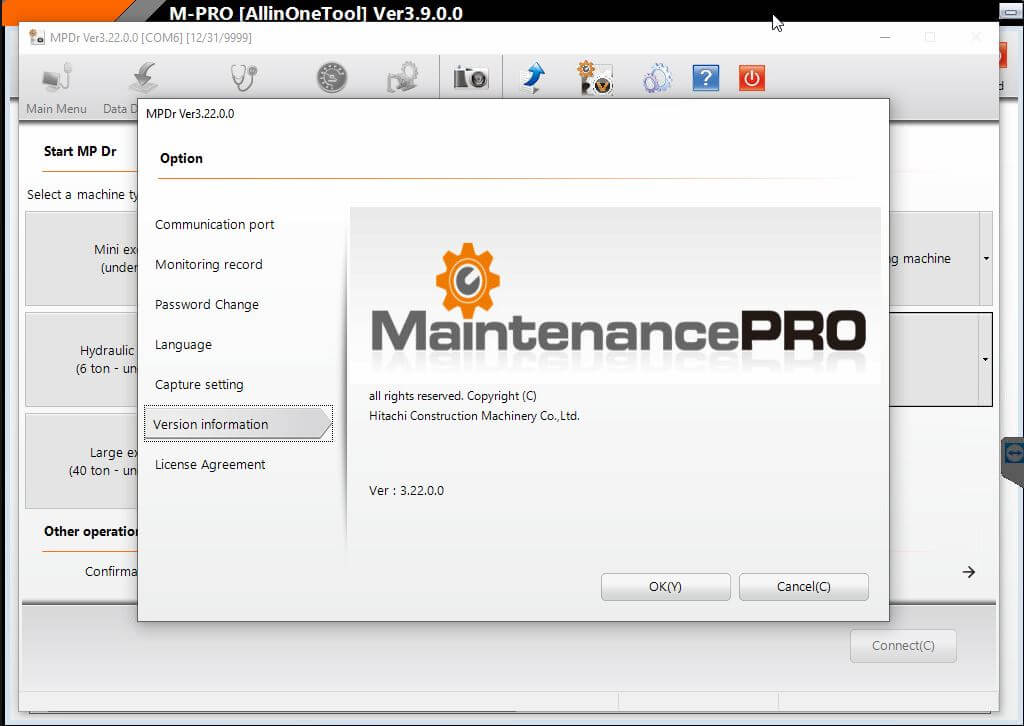This screenshot has width=1024, height=726.
Task: Click the right arrow in Other operation row
Action: pos(968,572)
